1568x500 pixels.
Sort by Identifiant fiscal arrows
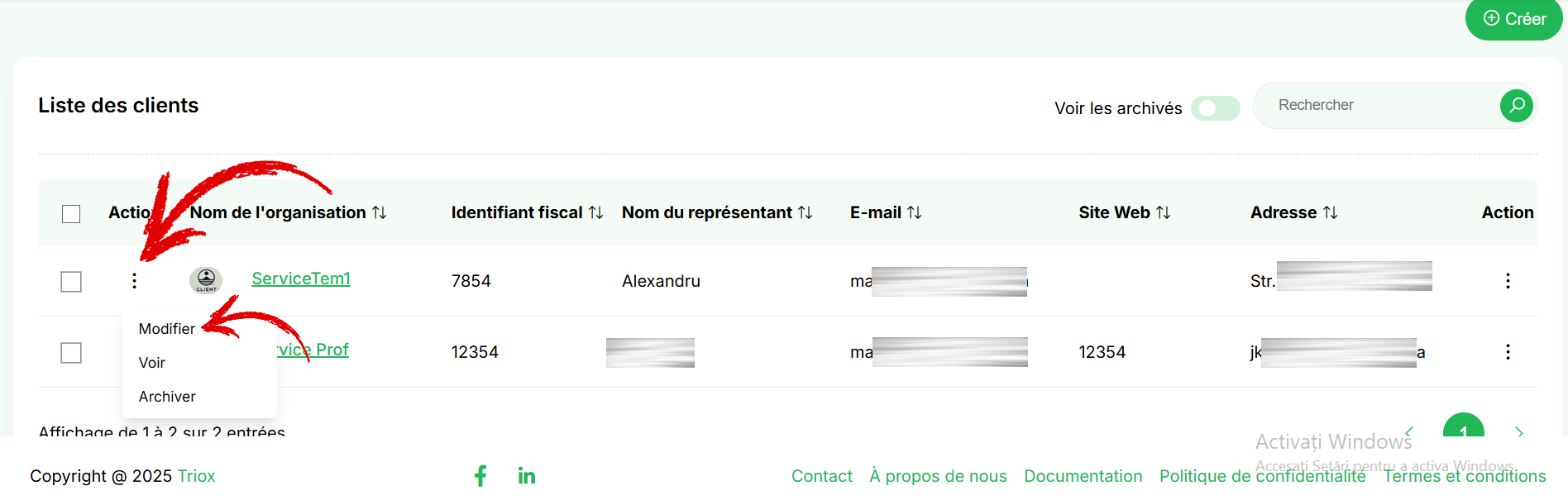(595, 212)
